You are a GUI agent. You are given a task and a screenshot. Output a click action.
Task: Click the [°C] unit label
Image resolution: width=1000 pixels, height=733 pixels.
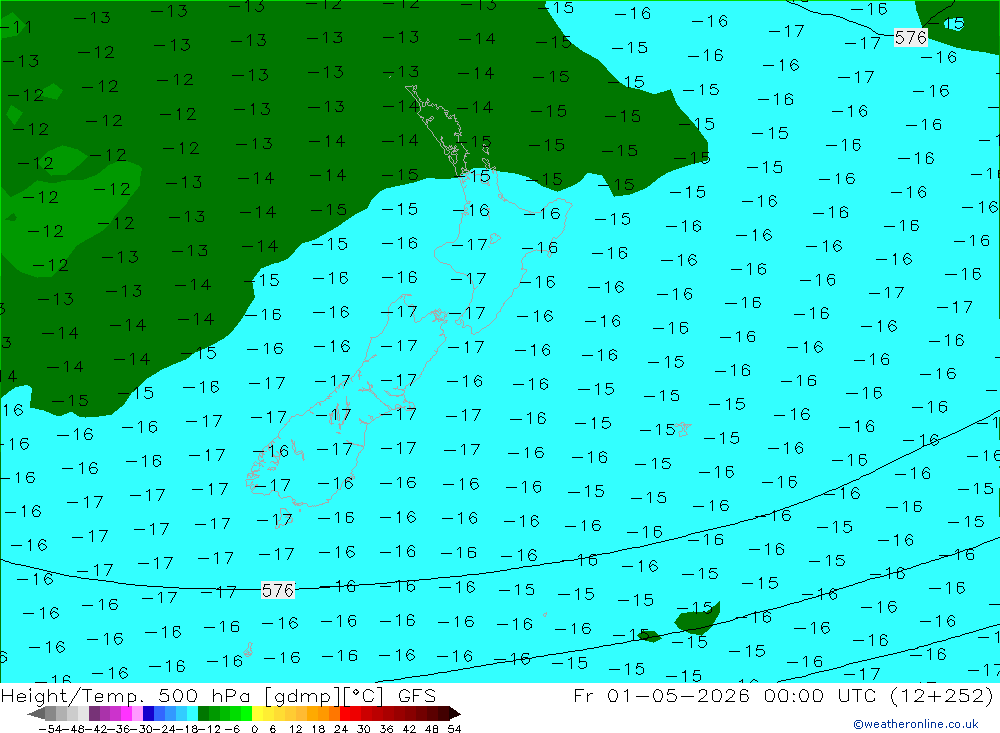click(x=364, y=695)
